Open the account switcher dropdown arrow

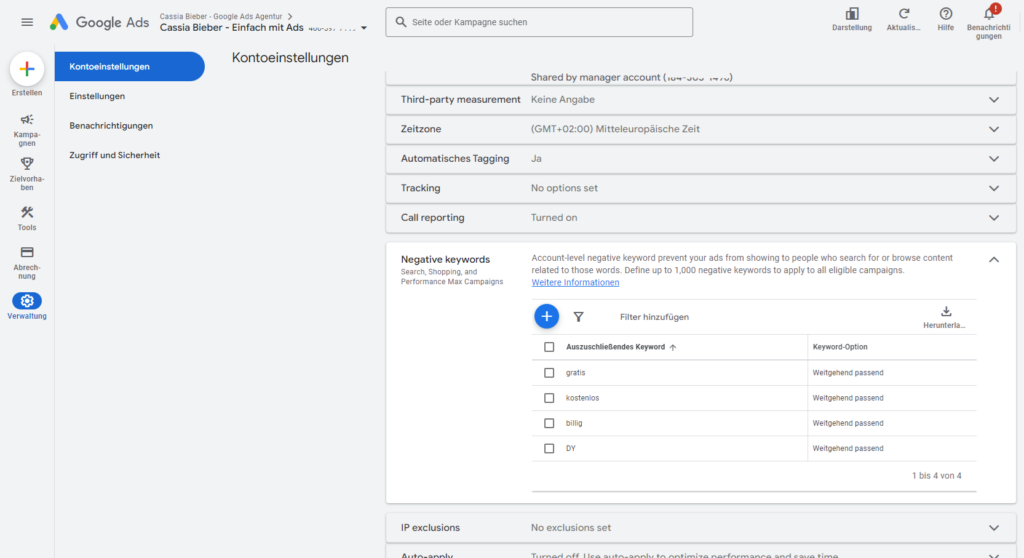tap(364, 28)
